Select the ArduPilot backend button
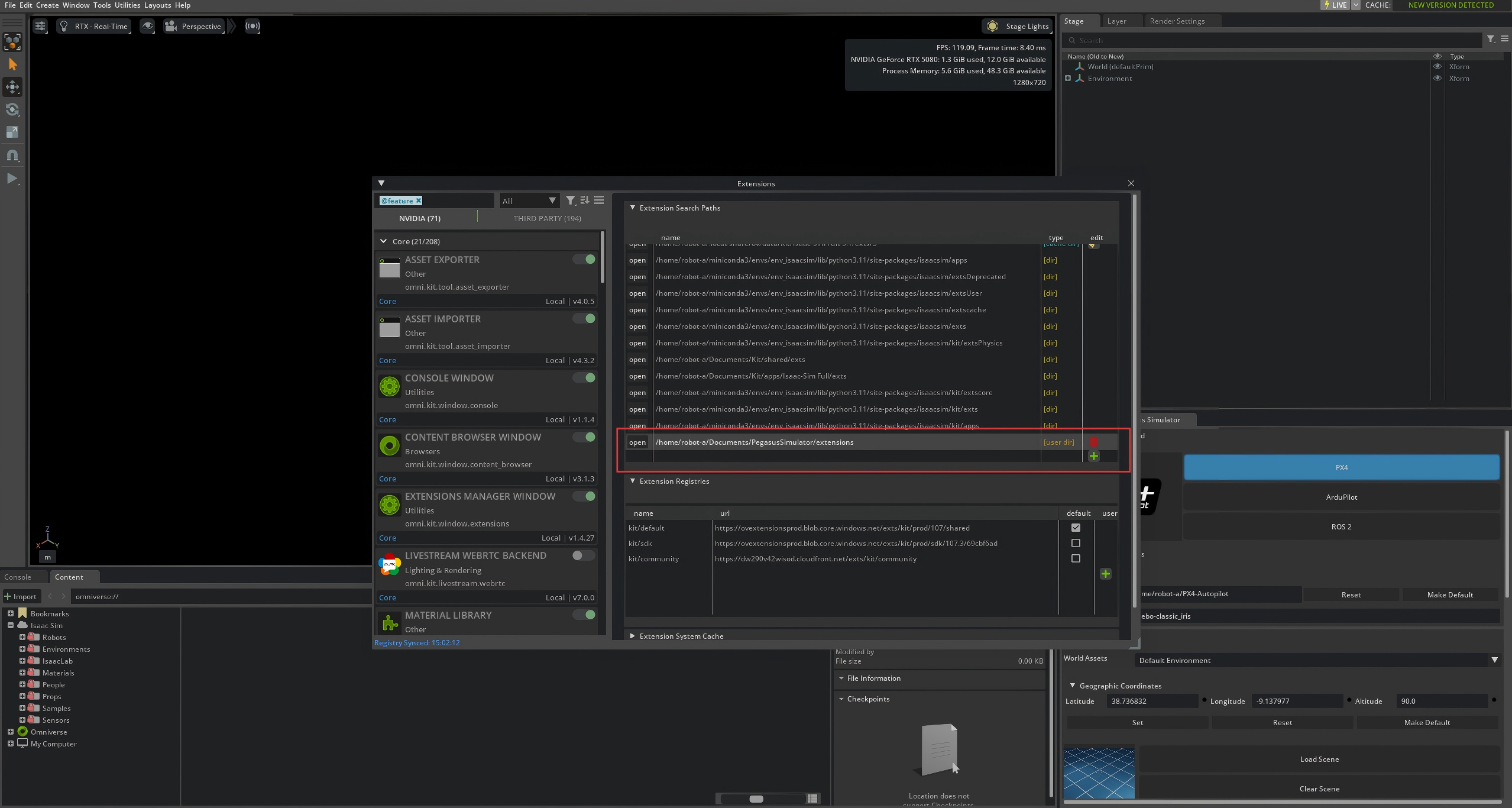 tap(1341, 497)
